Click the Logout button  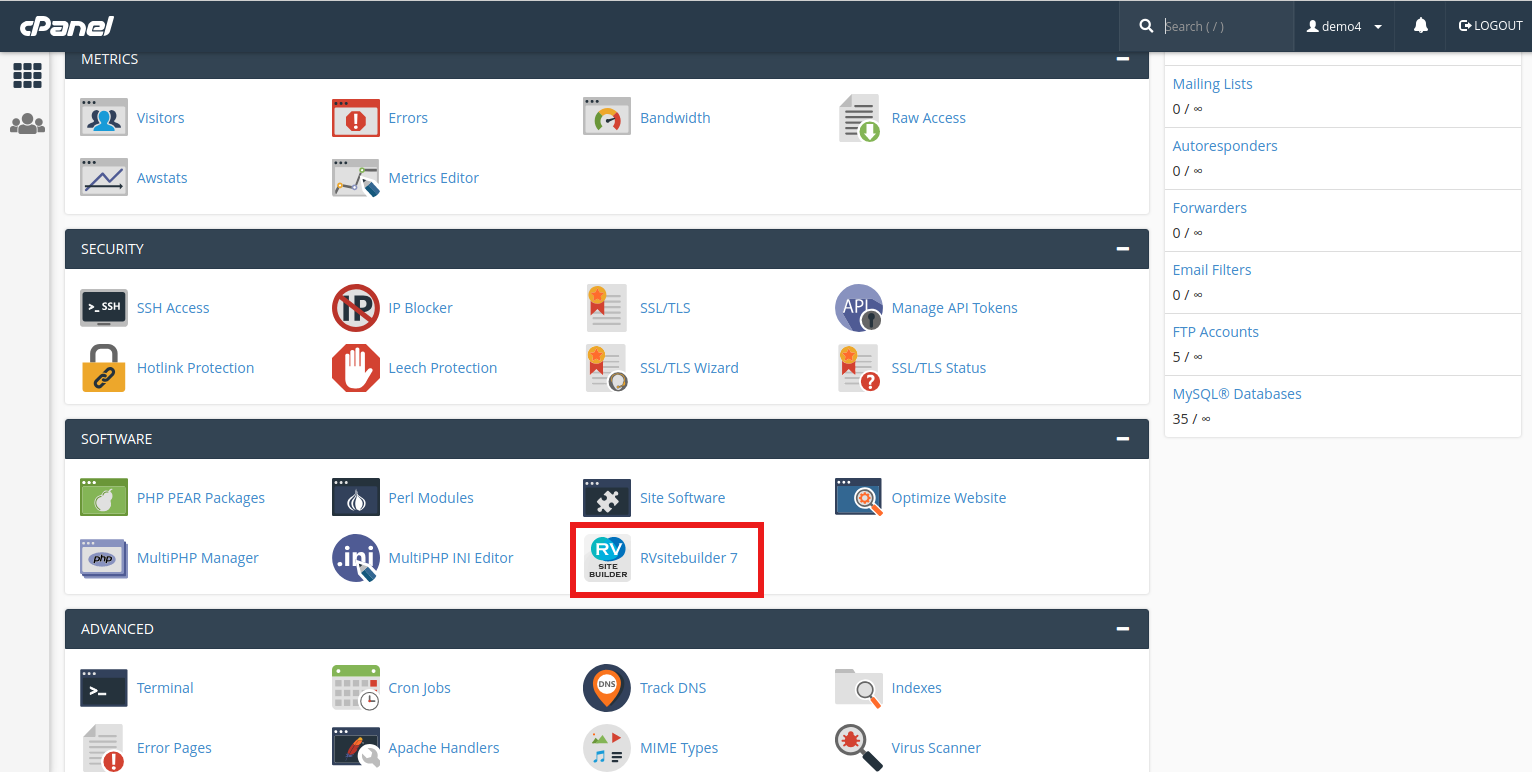(x=1490, y=26)
